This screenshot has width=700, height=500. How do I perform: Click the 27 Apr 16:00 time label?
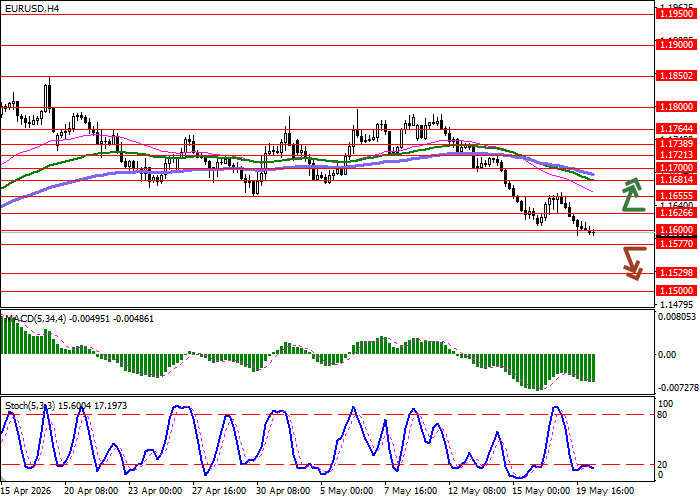click(x=219, y=491)
